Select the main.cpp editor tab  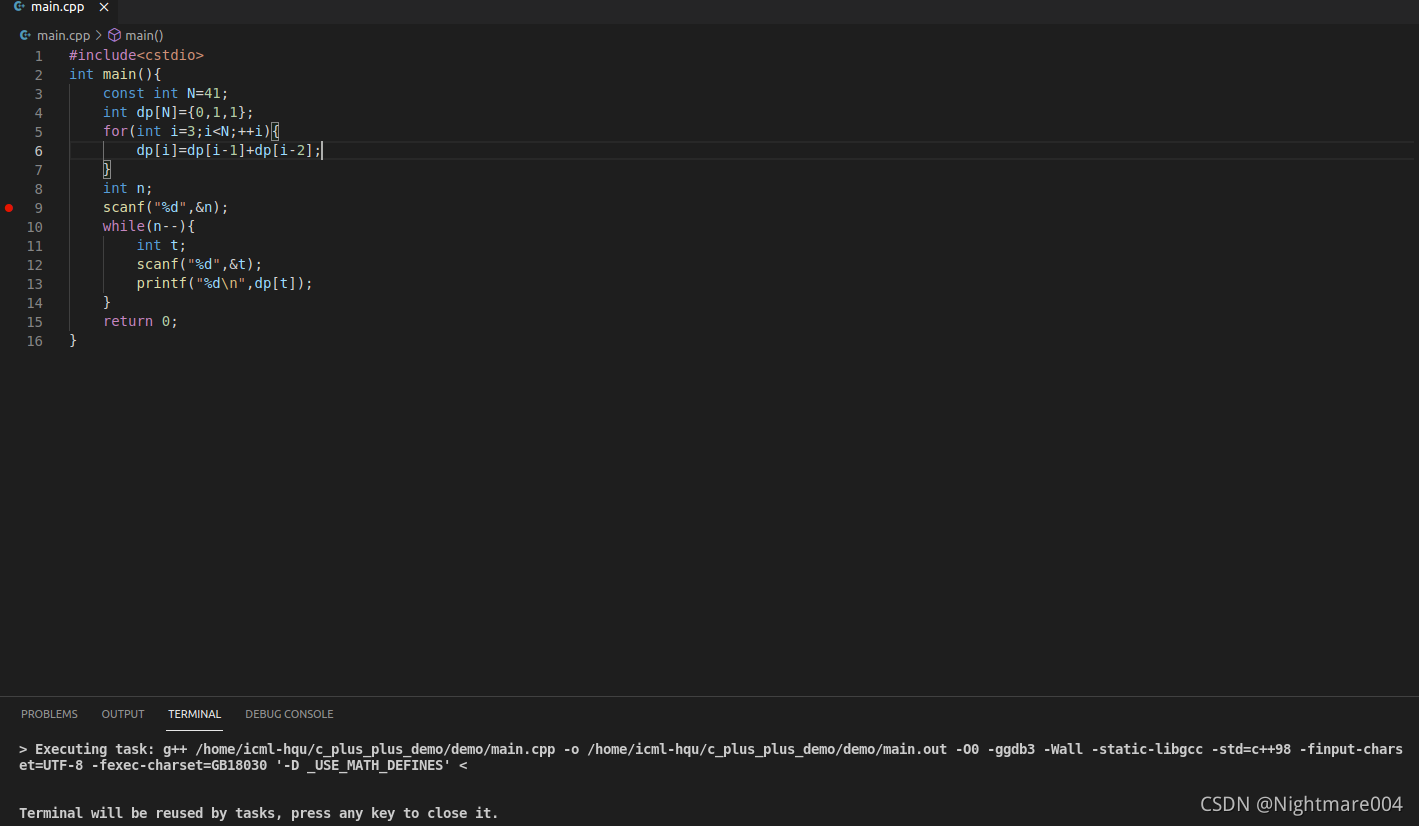click(59, 8)
